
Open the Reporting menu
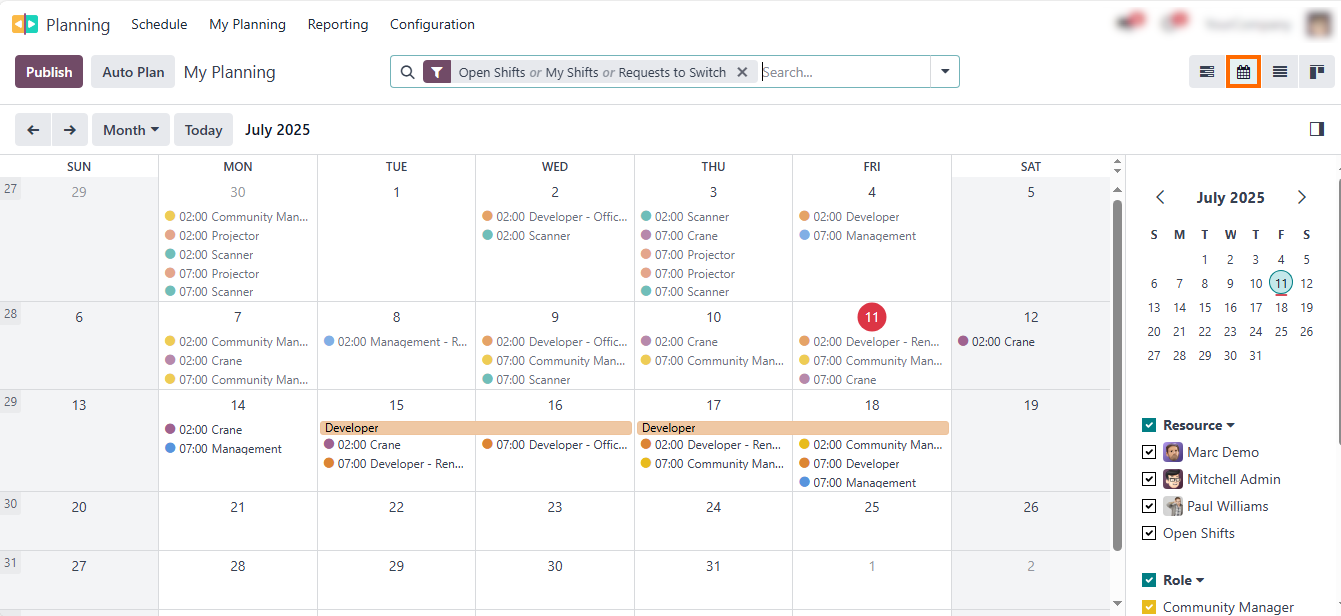tap(338, 23)
